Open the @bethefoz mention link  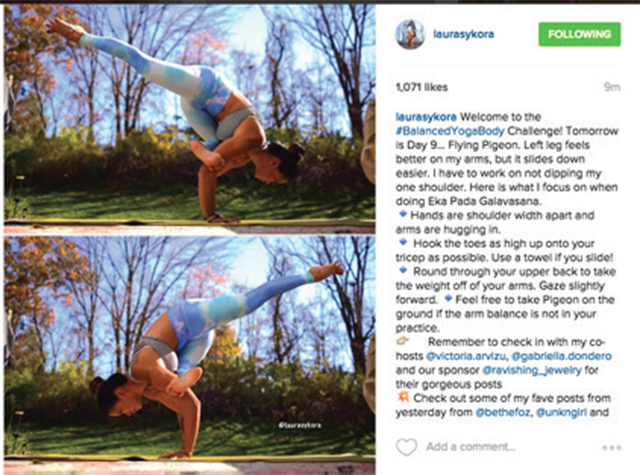pos(503,412)
